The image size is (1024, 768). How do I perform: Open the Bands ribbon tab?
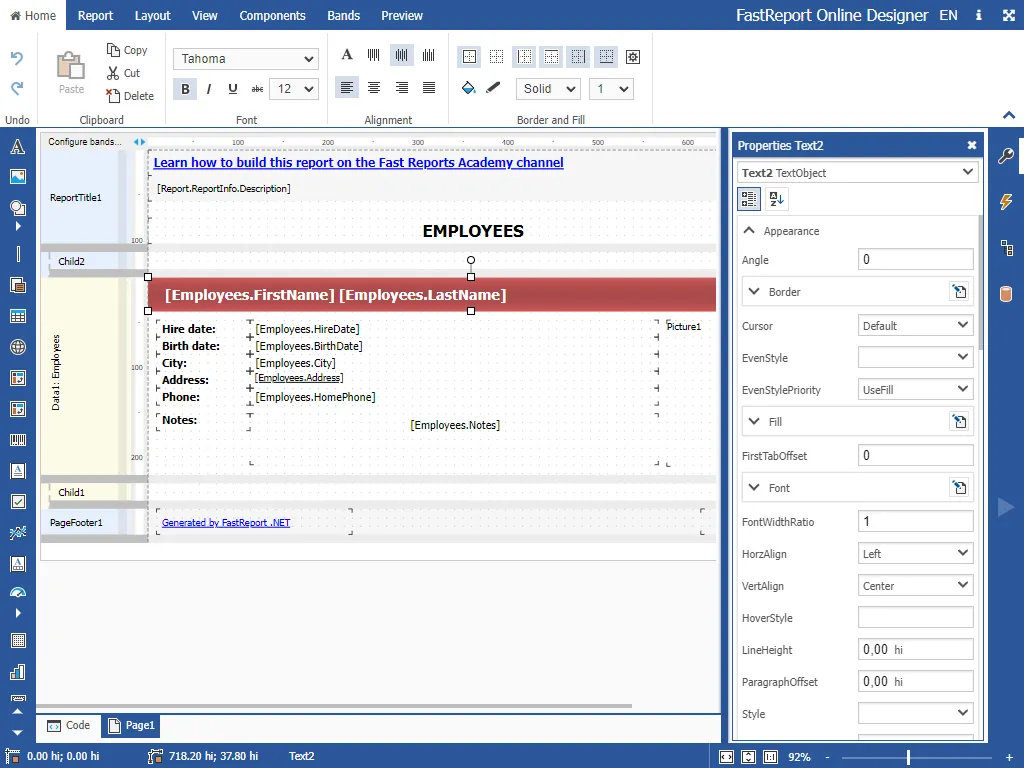[344, 15]
